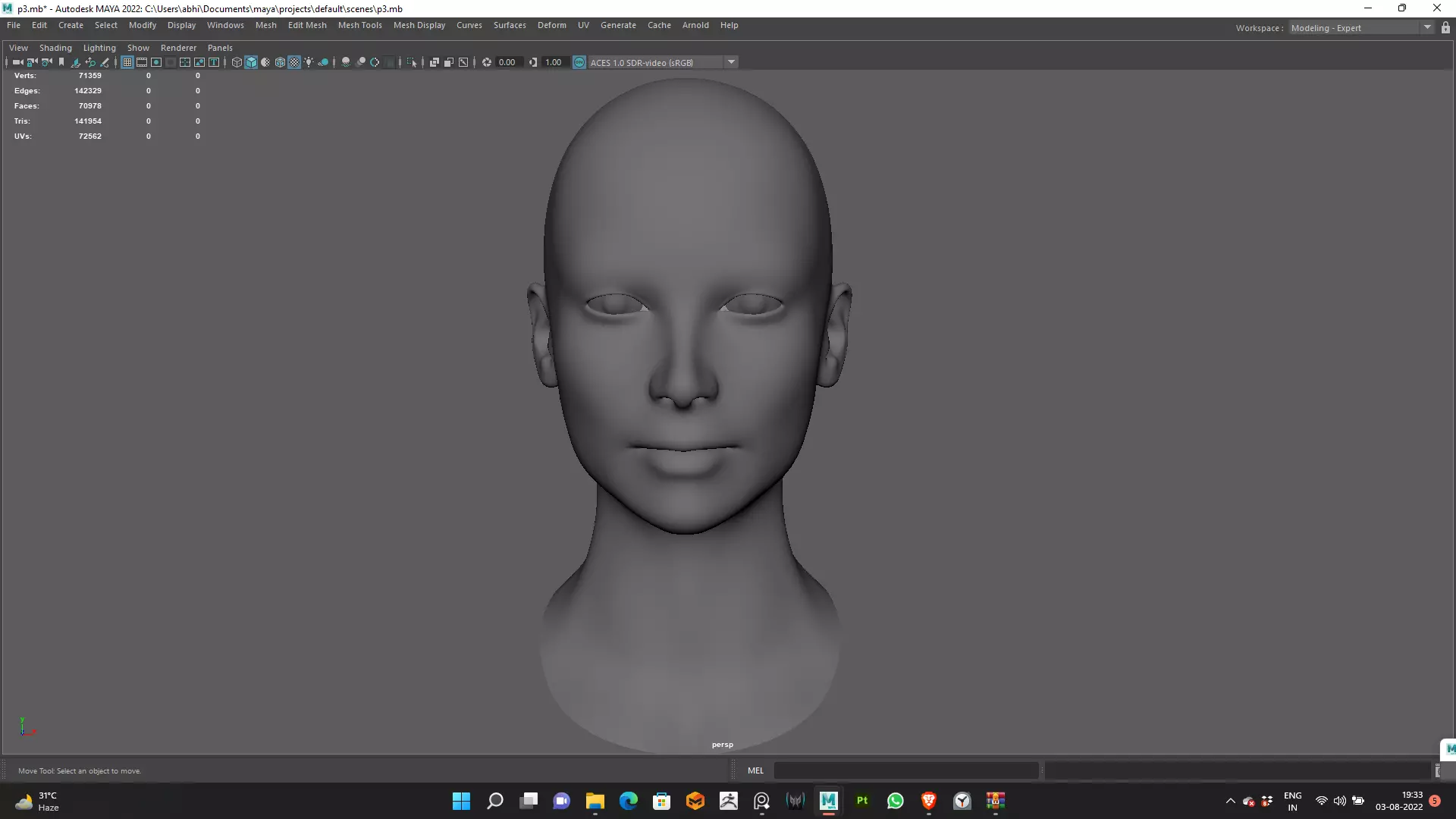
Task: Click the select camera icon in panel toolbar
Action: (17, 62)
